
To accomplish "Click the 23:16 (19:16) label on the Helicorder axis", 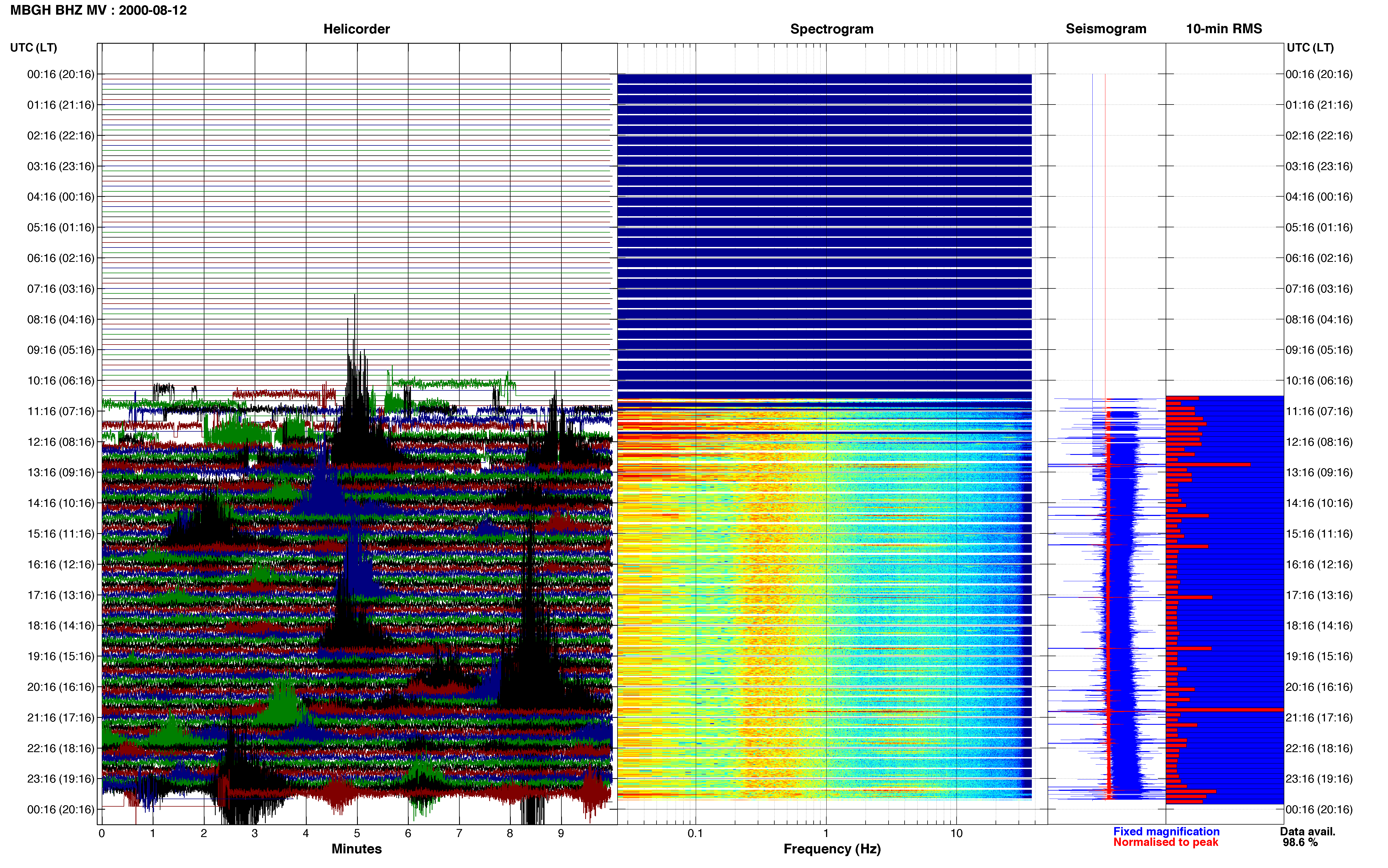I will coord(60,779).
